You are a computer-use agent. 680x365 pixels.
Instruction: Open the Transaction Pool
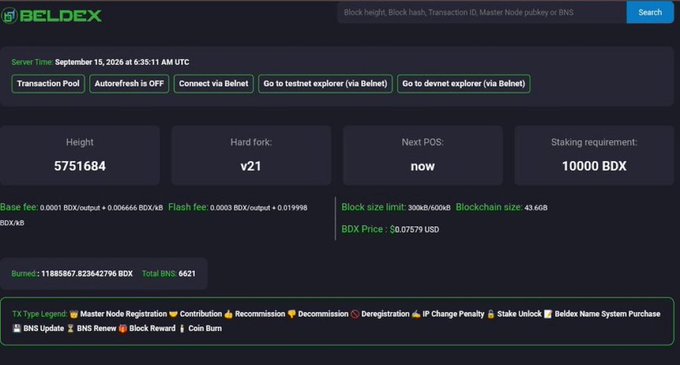48,84
